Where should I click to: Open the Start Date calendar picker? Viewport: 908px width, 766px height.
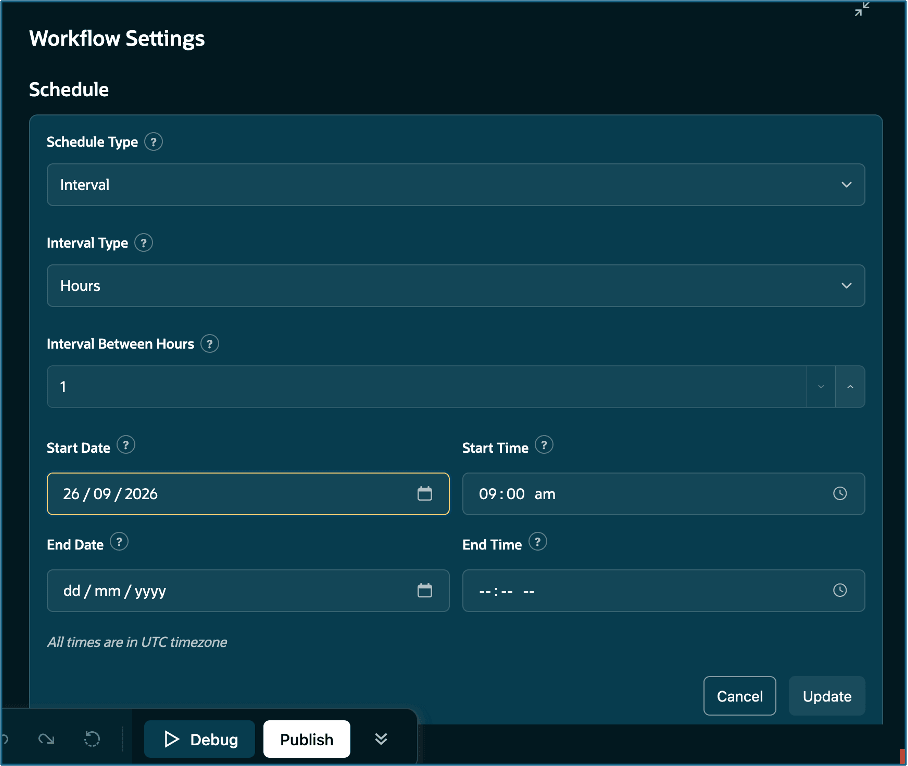pyautogui.click(x=424, y=494)
